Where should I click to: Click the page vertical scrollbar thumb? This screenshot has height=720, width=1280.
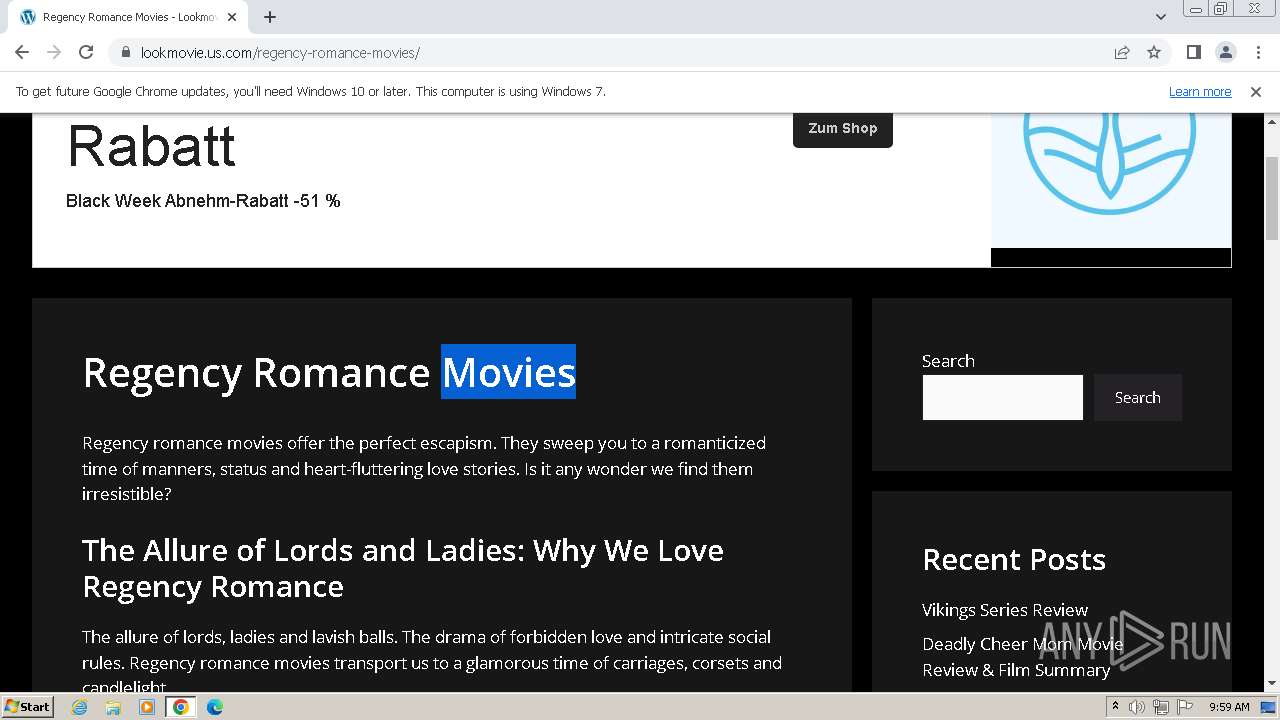click(x=1272, y=198)
